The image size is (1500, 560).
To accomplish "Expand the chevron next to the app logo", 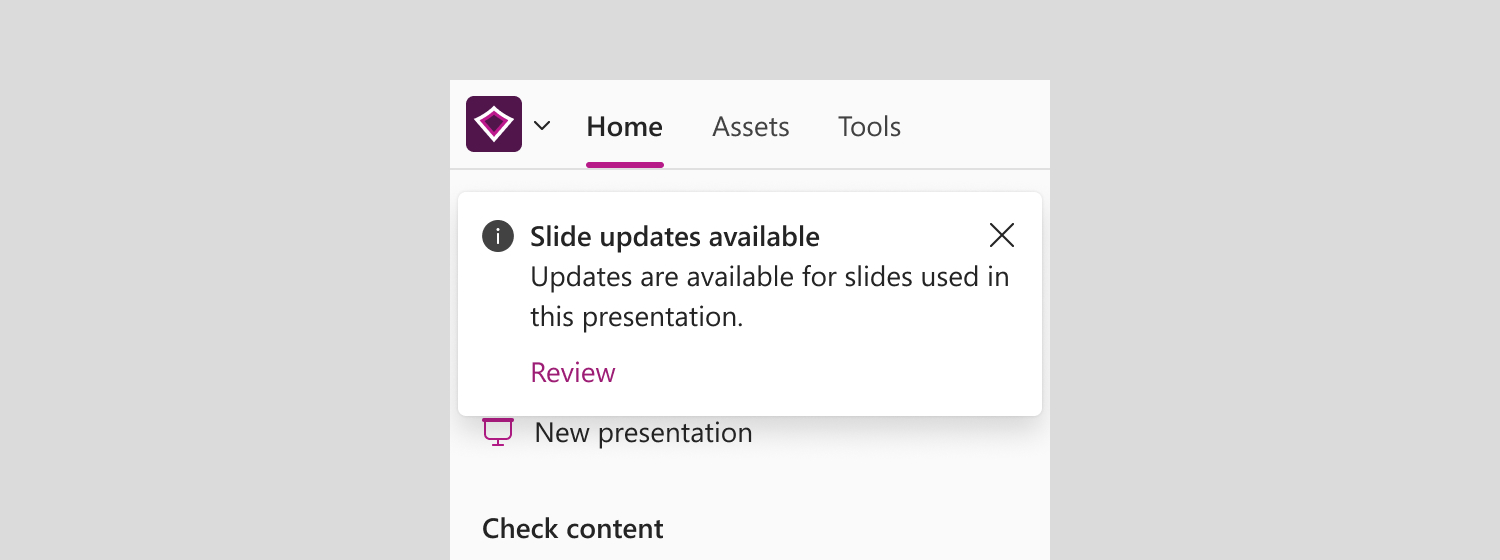I will [542, 126].
